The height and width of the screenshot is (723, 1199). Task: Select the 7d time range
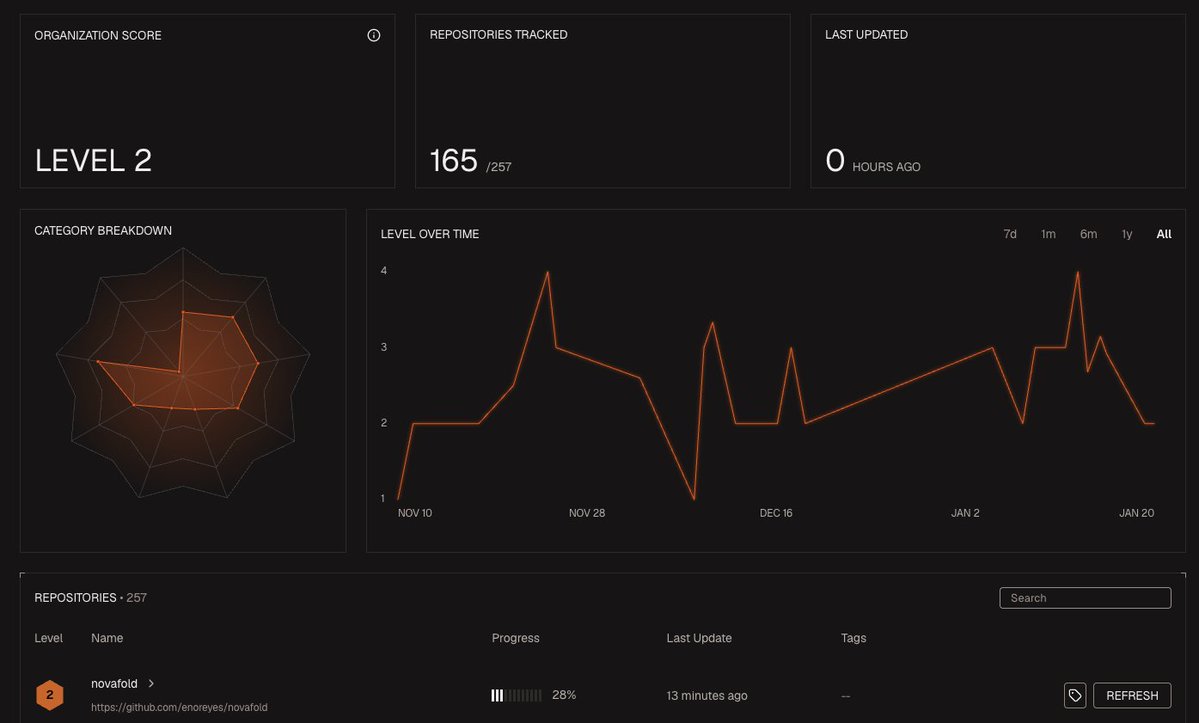coord(1009,233)
